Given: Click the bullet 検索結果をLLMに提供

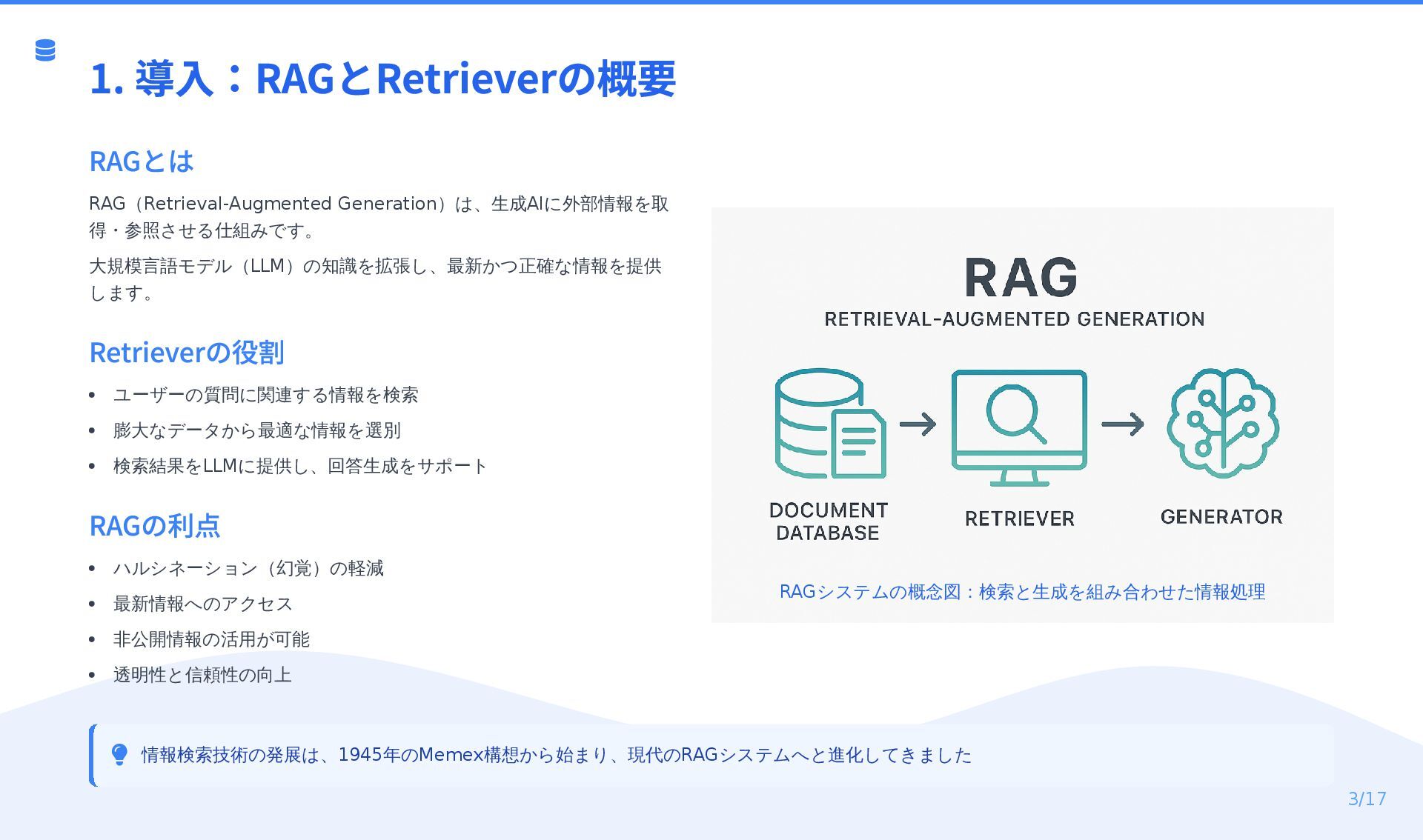Looking at the screenshot, I should coord(299,466).
